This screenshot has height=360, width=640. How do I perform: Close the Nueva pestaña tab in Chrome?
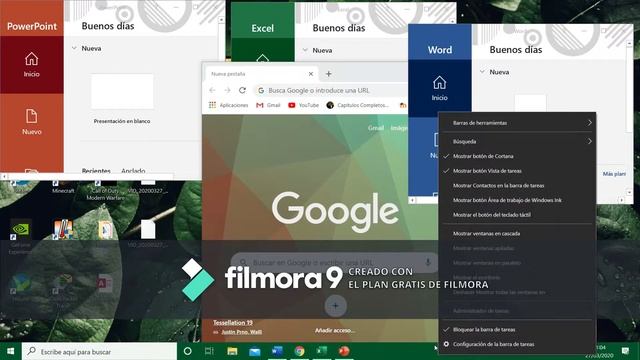(x=311, y=74)
